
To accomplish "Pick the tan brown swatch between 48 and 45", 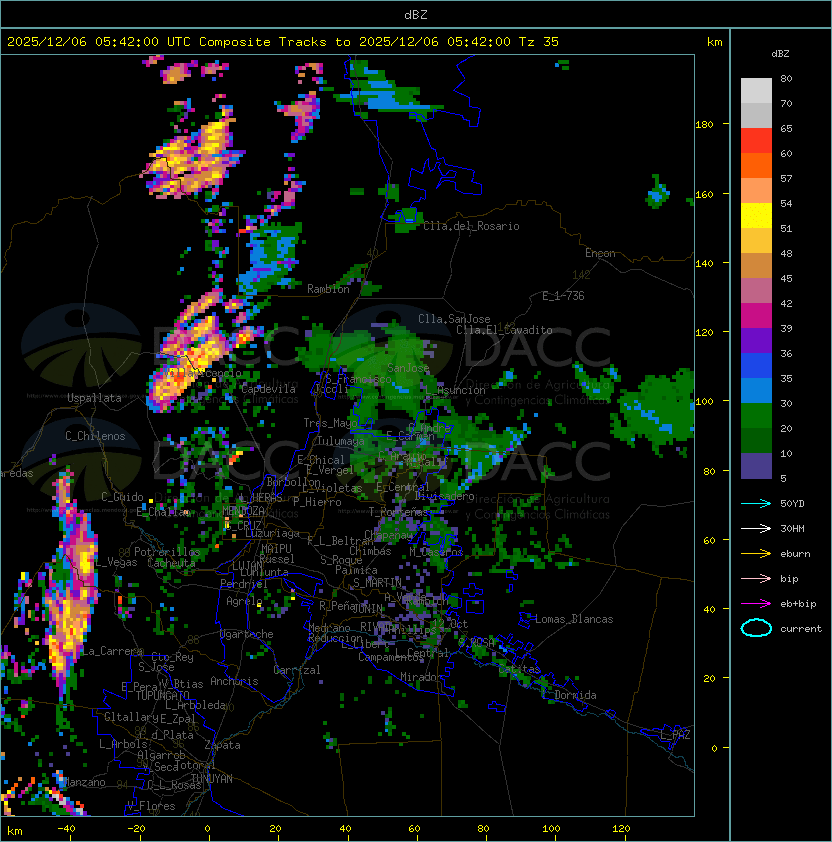I will (x=756, y=265).
